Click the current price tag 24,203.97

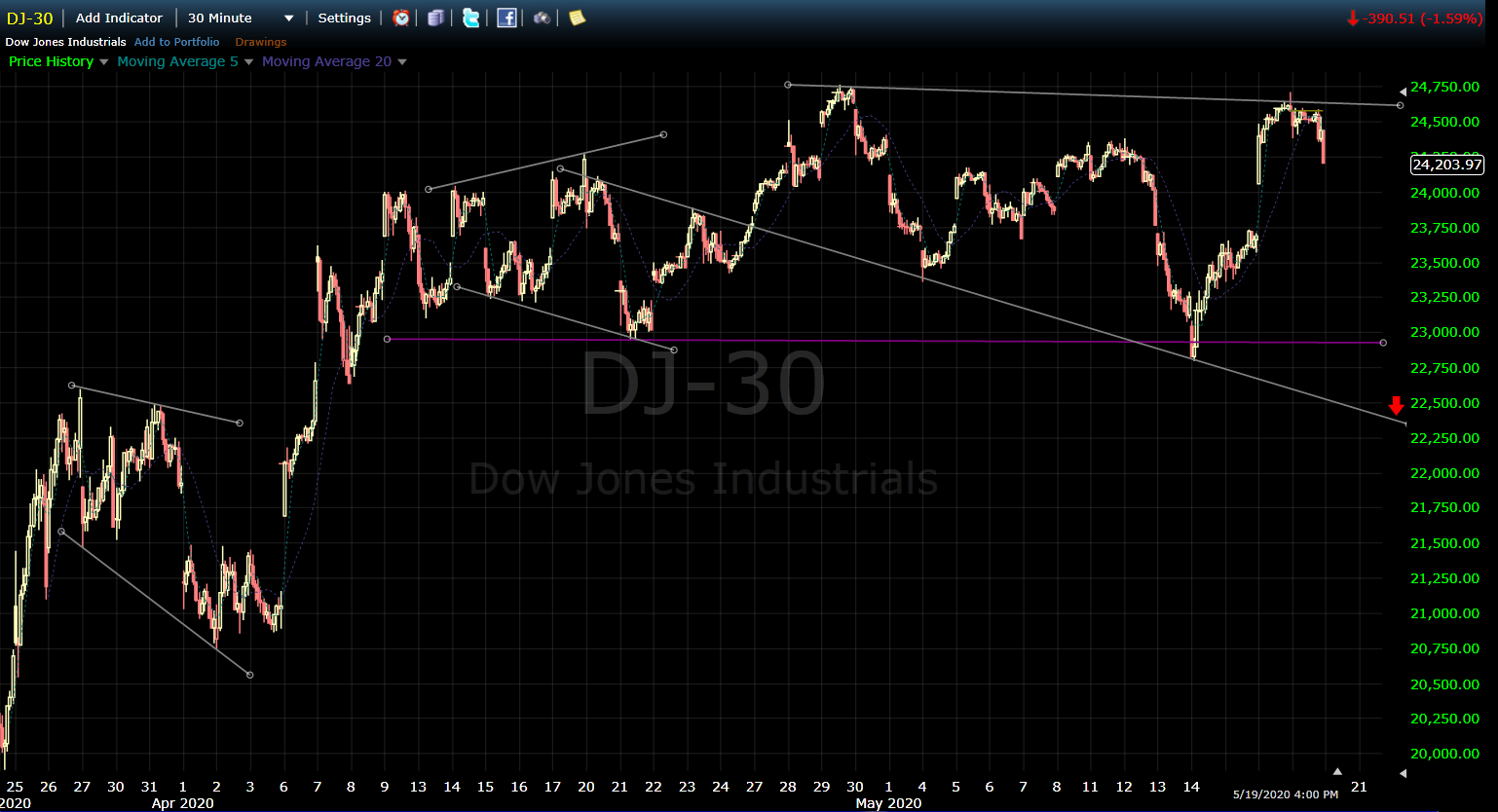coord(1446,165)
